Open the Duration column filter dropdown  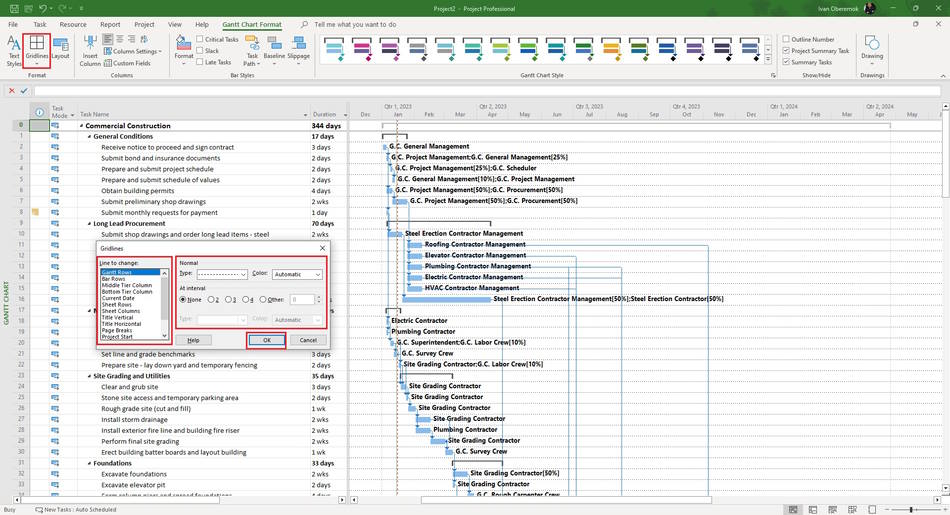[x=345, y=115]
